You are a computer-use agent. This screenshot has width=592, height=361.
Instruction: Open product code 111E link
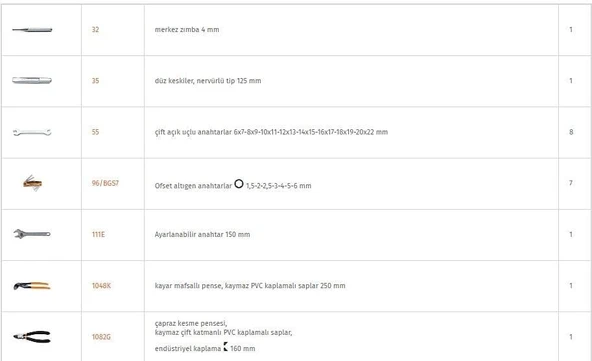pos(98,234)
